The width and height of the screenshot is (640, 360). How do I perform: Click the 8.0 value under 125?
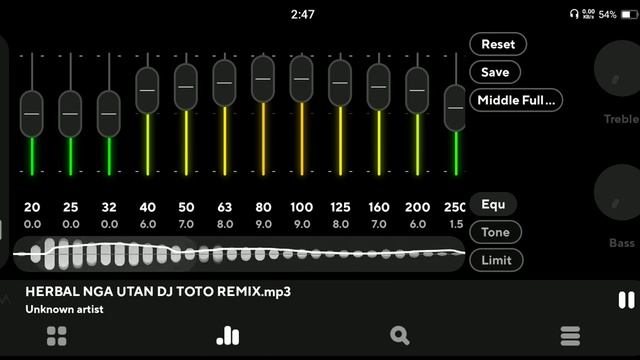340,224
